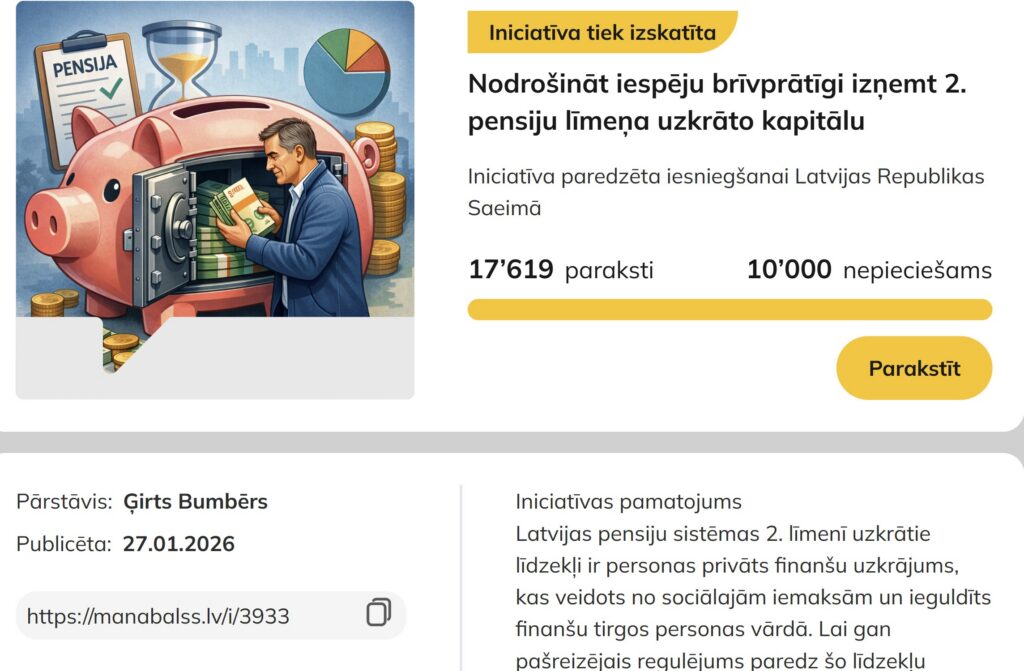This screenshot has width=1024, height=671.
Task: Click the manabalss.lv/i/3933 URL field
Action: (158, 616)
